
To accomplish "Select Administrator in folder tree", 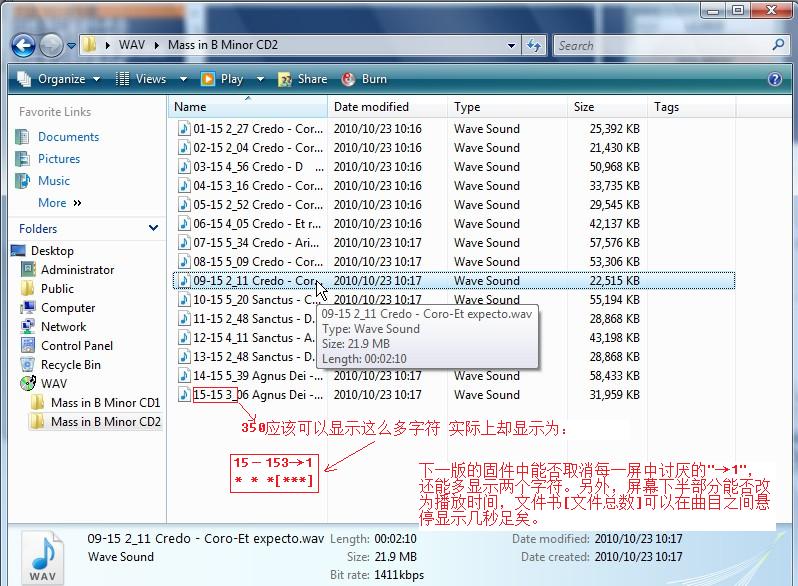I will pyautogui.click(x=77, y=270).
